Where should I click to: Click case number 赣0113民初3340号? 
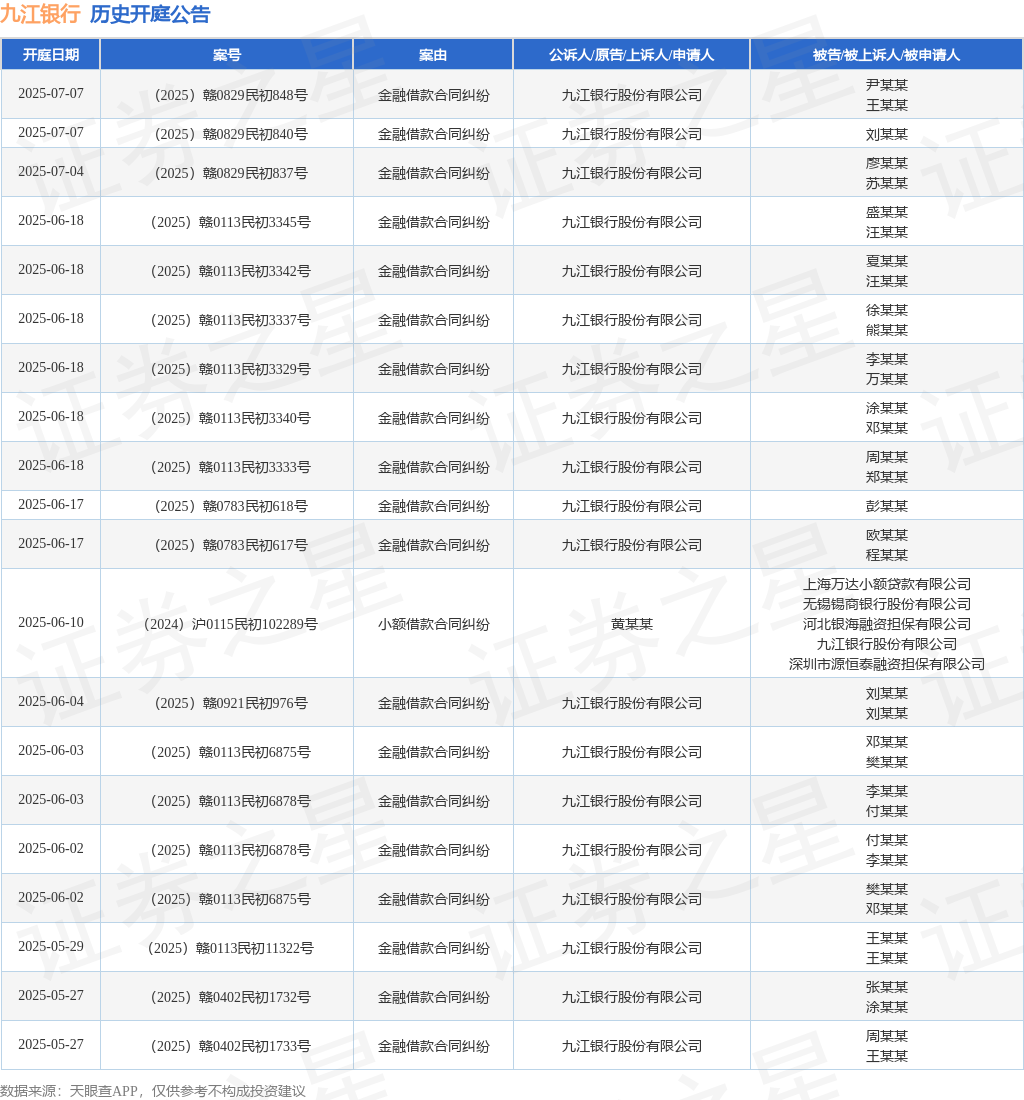point(230,419)
